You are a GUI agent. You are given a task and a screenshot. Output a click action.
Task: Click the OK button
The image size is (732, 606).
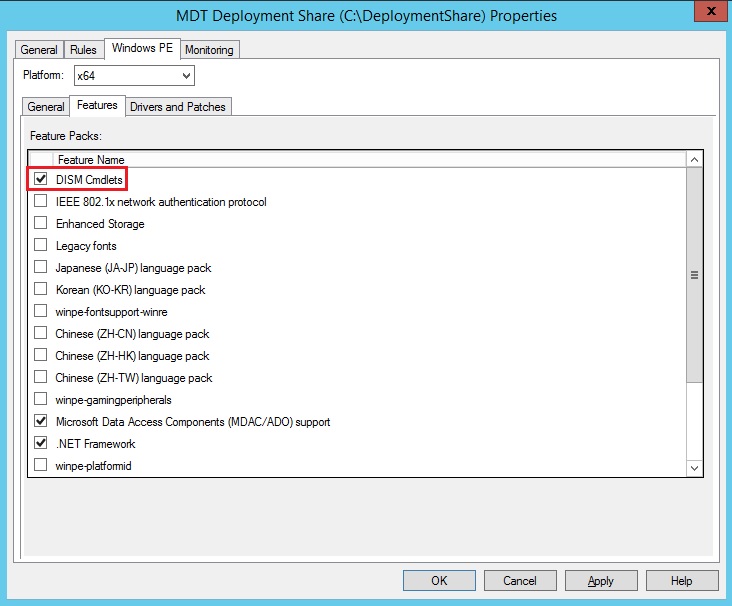[x=439, y=581]
